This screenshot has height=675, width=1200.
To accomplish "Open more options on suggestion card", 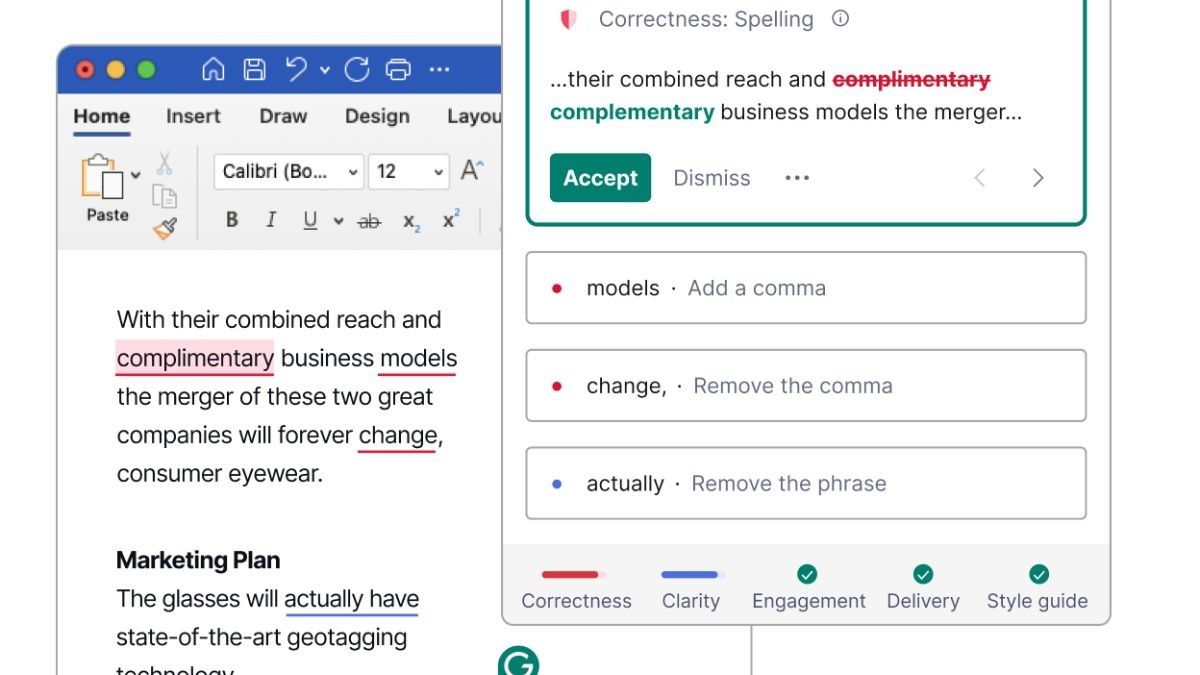I will click(x=797, y=178).
